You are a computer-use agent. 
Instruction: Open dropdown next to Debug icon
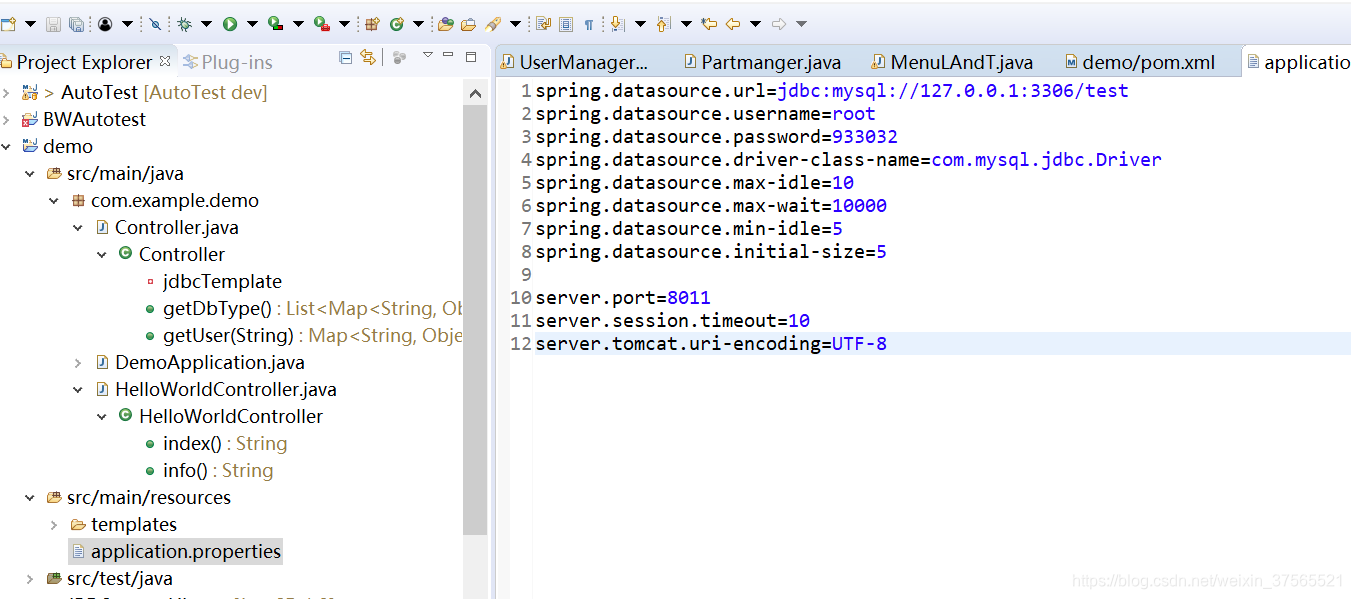pos(206,23)
